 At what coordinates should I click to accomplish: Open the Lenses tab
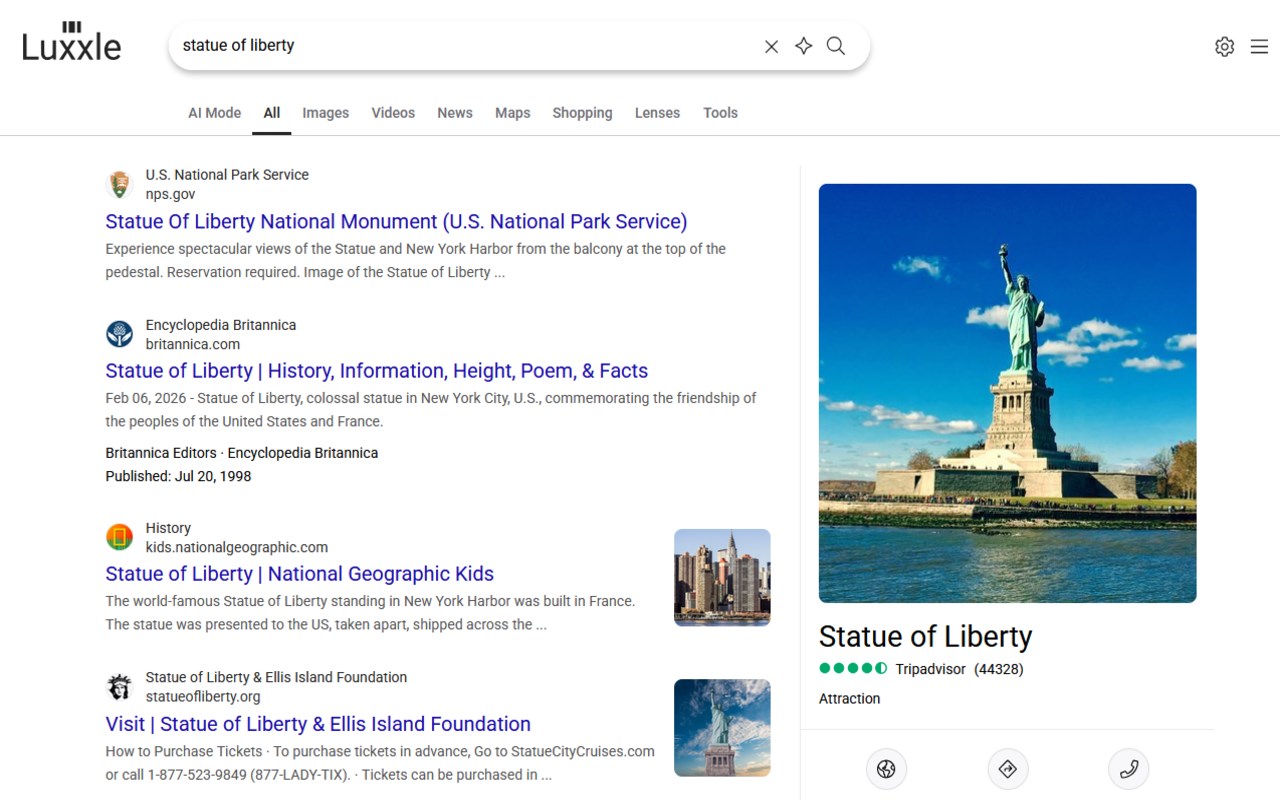coord(657,113)
